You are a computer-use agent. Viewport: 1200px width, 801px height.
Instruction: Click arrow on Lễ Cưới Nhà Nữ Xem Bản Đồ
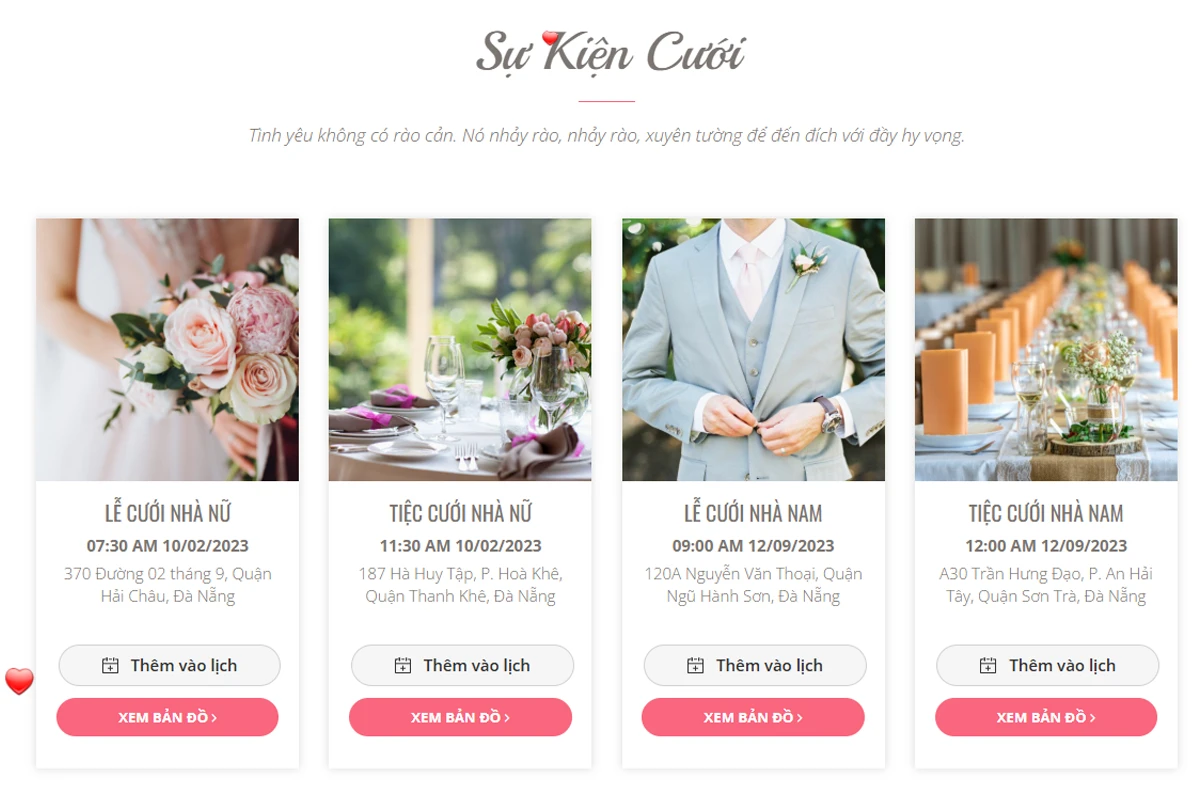214,718
